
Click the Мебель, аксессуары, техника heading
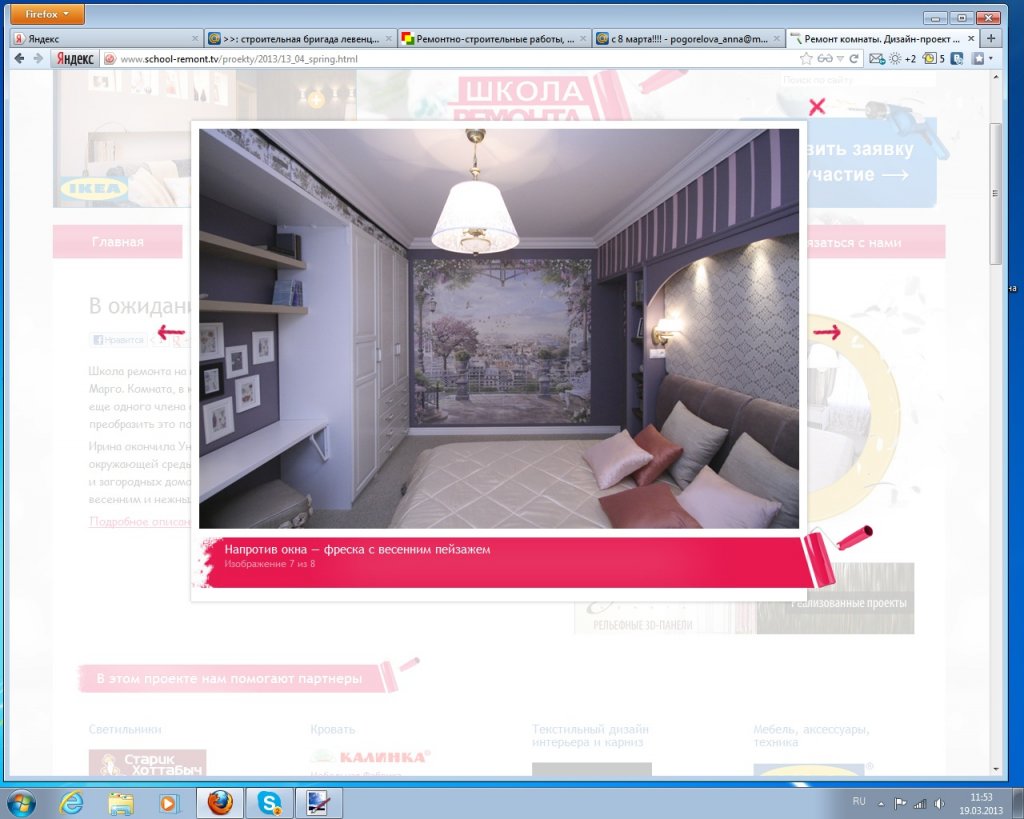tap(811, 735)
